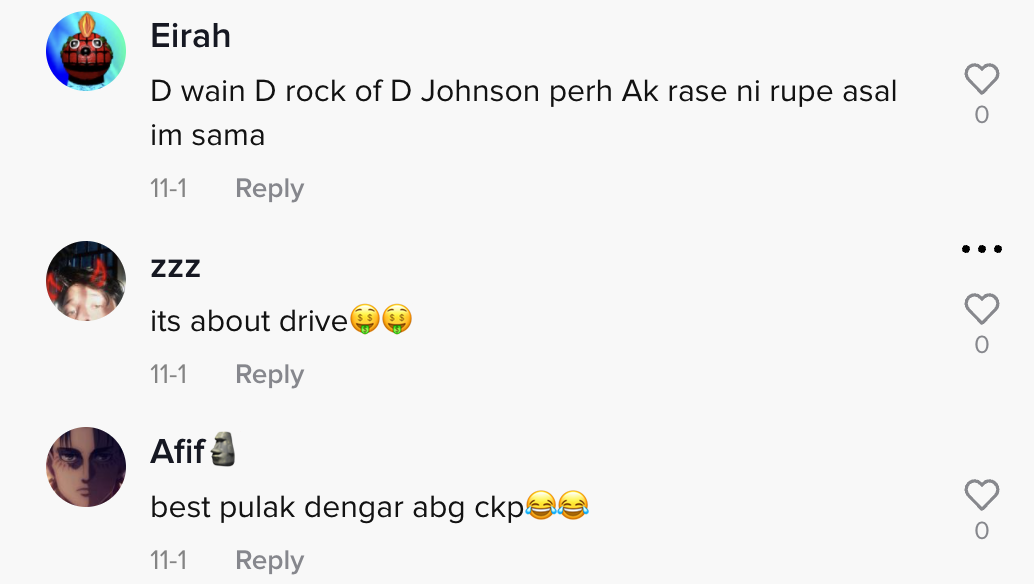1034x584 pixels.
Task: Open Eirah's profile picture
Action: 86,51
